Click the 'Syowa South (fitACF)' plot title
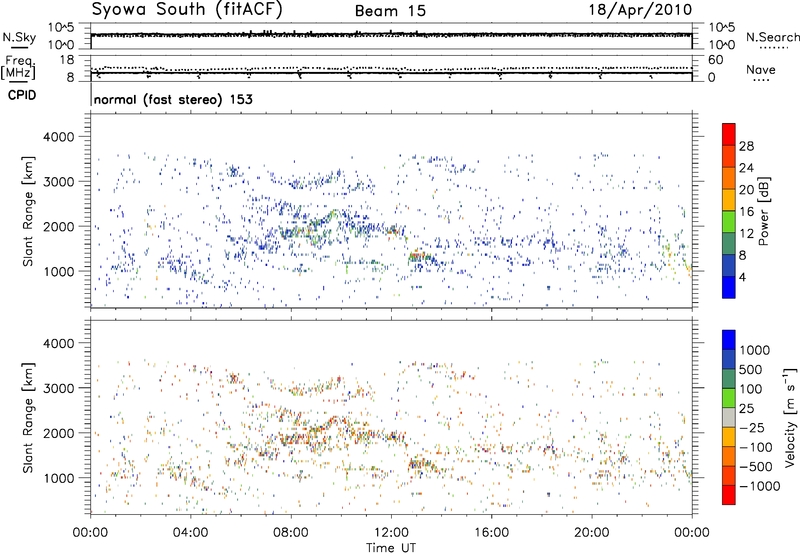The height and width of the screenshot is (554, 800). [187, 10]
